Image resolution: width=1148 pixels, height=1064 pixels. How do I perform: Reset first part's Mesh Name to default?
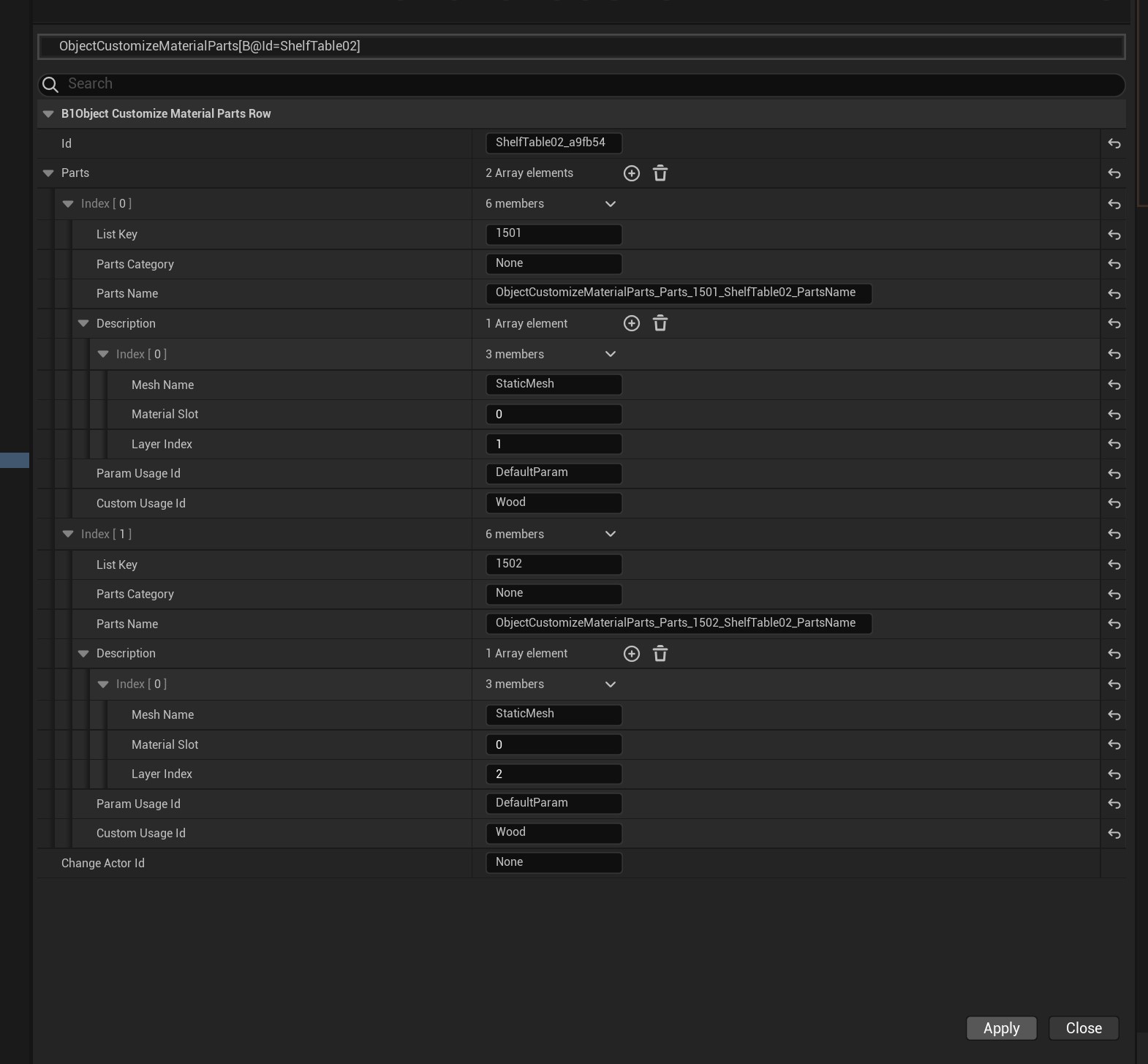point(1114,385)
